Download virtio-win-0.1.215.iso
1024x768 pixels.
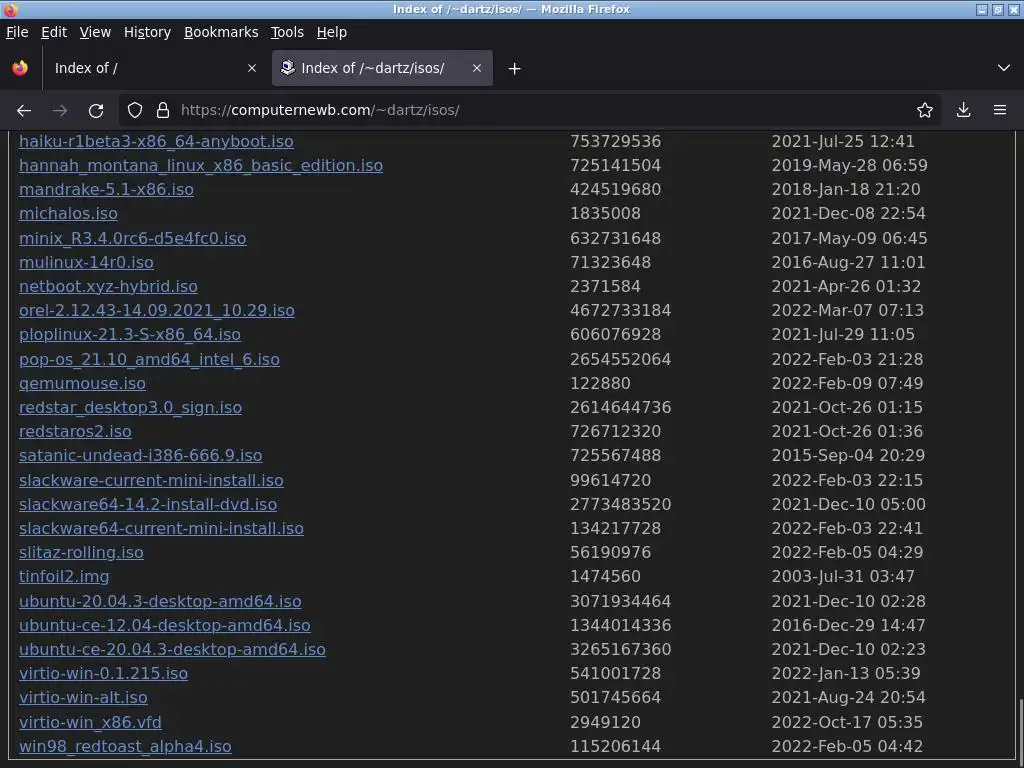click(103, 674)
